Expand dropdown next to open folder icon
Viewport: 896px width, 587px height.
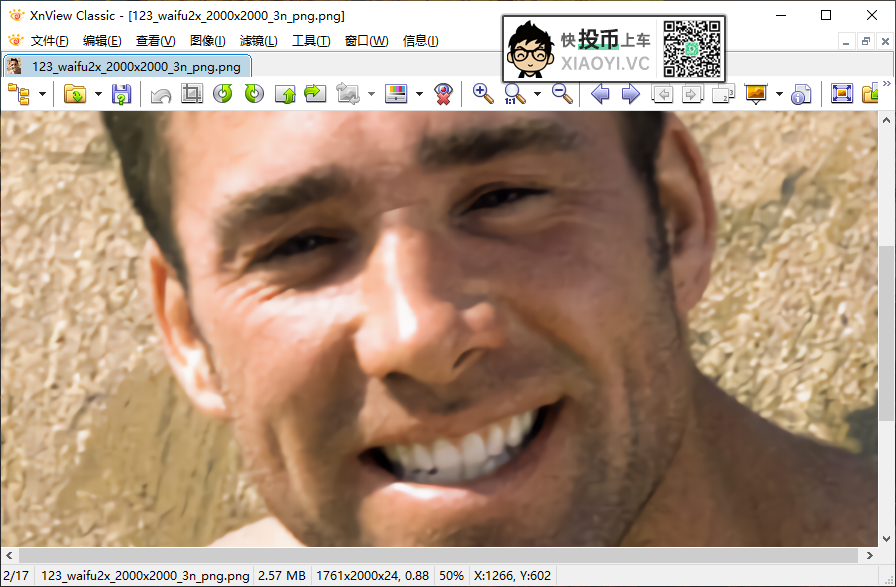(98, 94)
